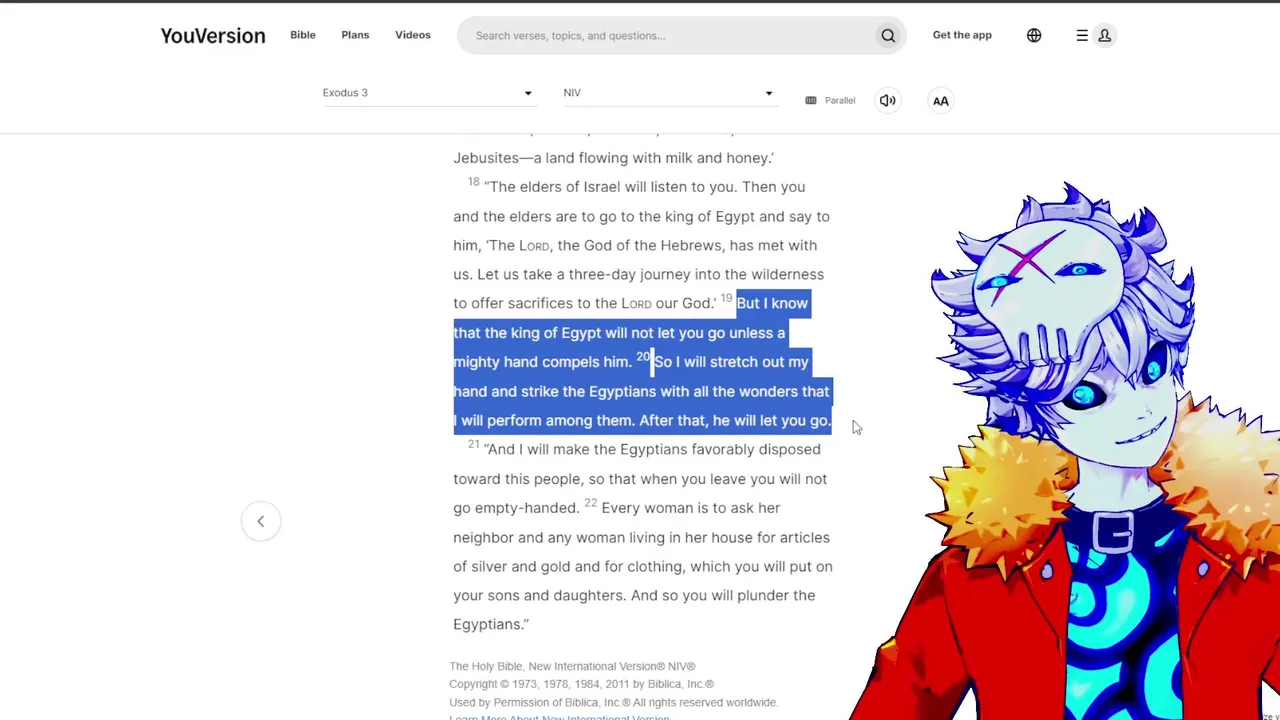Click the user profile icon
The height and width of the screenshot is (720, 1280).
pos(1105,36)
